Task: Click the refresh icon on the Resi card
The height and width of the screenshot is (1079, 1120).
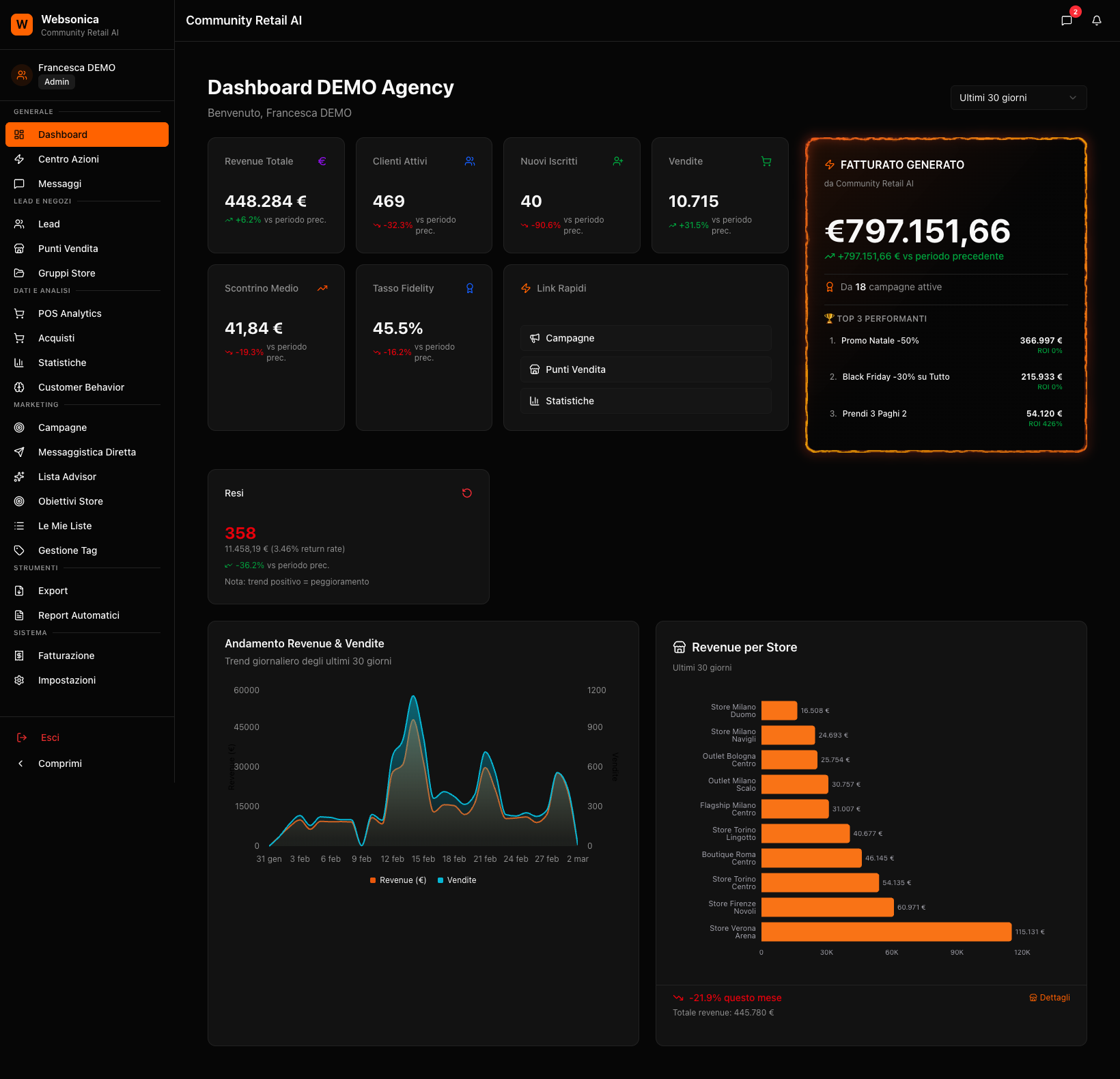Action: [x=467, y=492]
